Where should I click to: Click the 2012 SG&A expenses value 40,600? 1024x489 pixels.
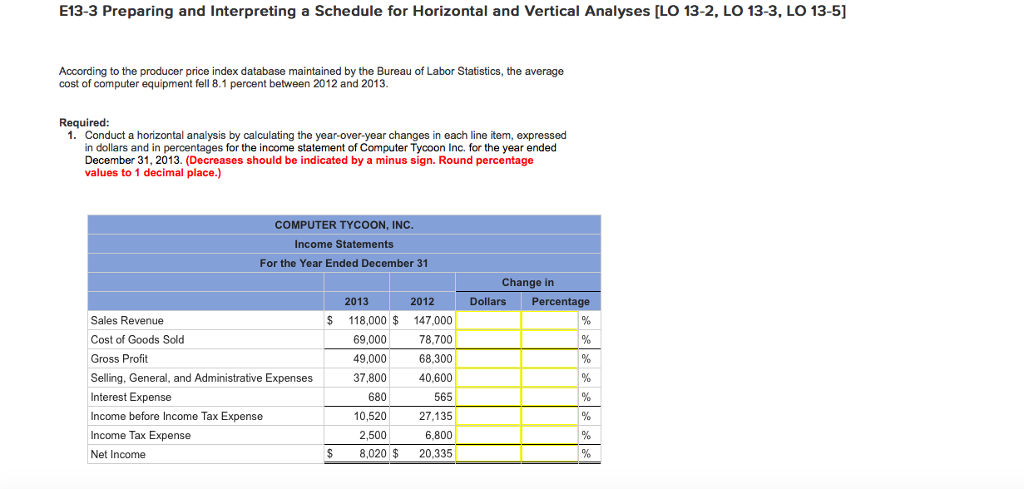tap(436, 377)
